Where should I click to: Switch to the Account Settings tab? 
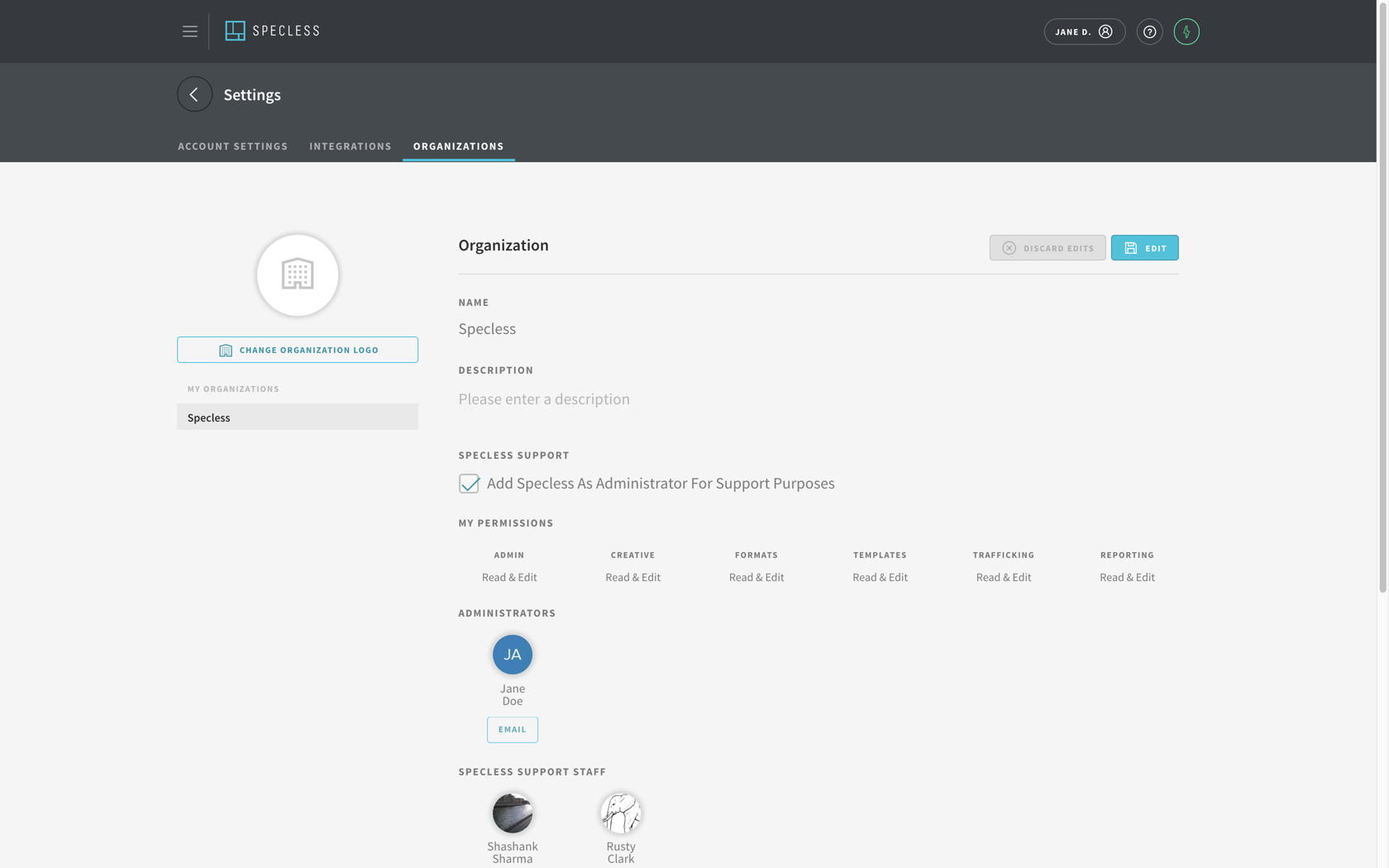[233, 146]
